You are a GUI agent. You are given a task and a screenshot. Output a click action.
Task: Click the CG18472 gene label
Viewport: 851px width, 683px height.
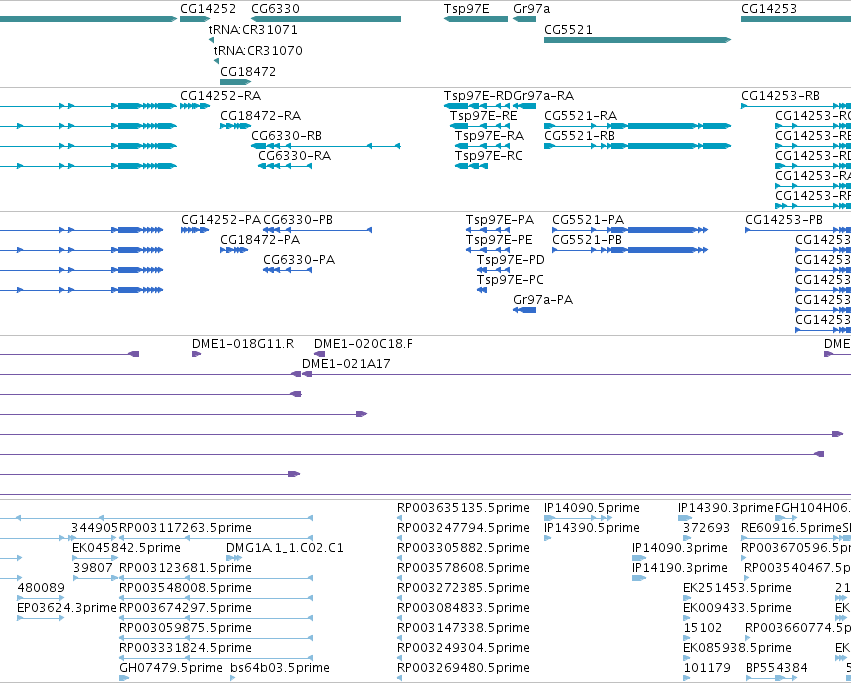[248, 72]
